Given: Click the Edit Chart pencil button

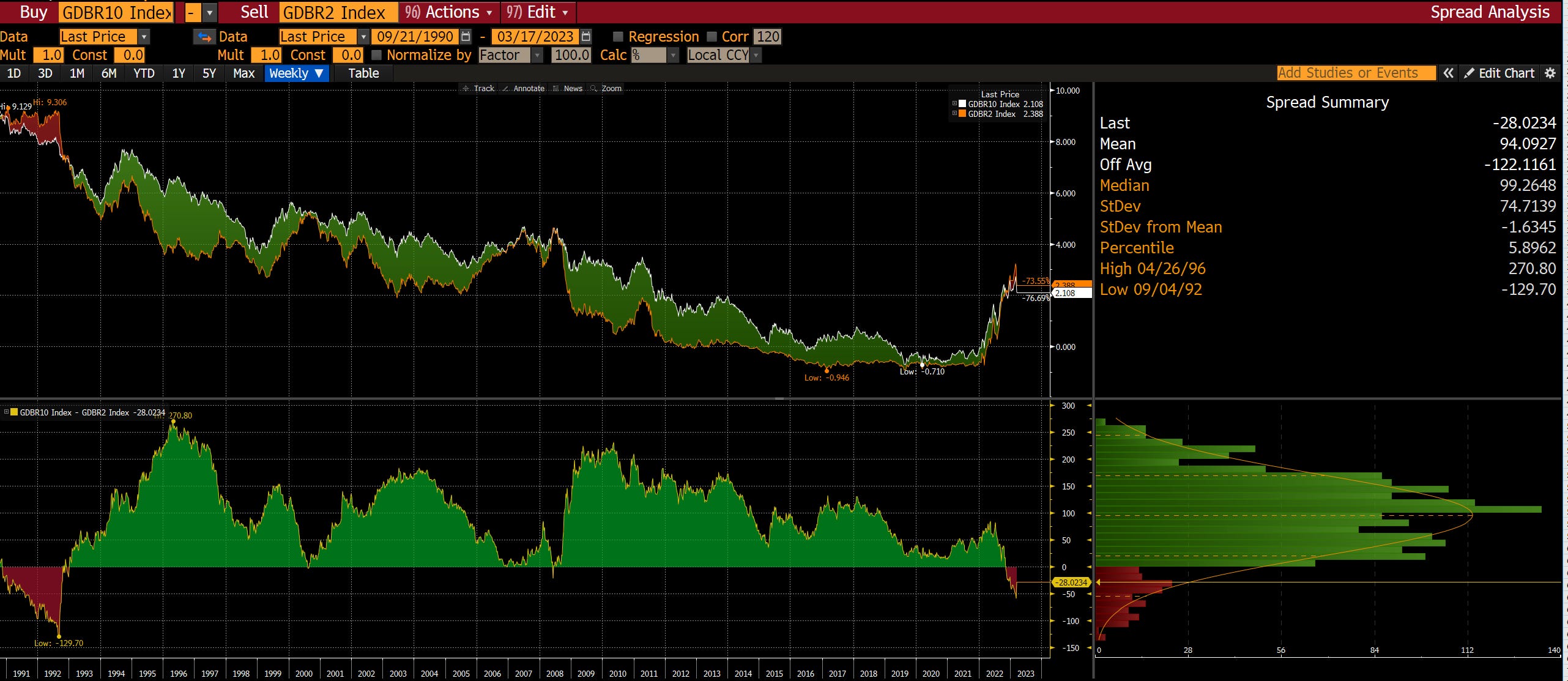Looking at the screenshot, I should coord(1499,73).
